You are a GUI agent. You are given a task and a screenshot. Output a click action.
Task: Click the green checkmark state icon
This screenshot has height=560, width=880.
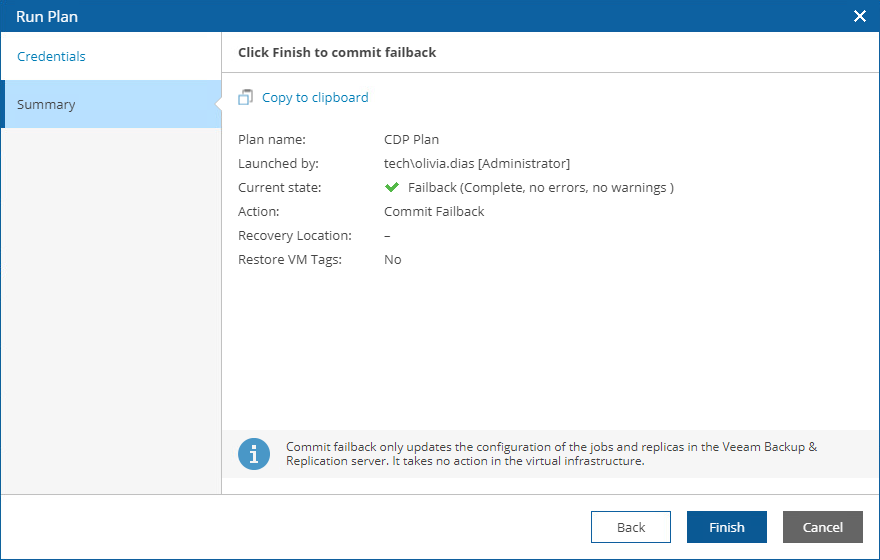[x=392, y=187]
